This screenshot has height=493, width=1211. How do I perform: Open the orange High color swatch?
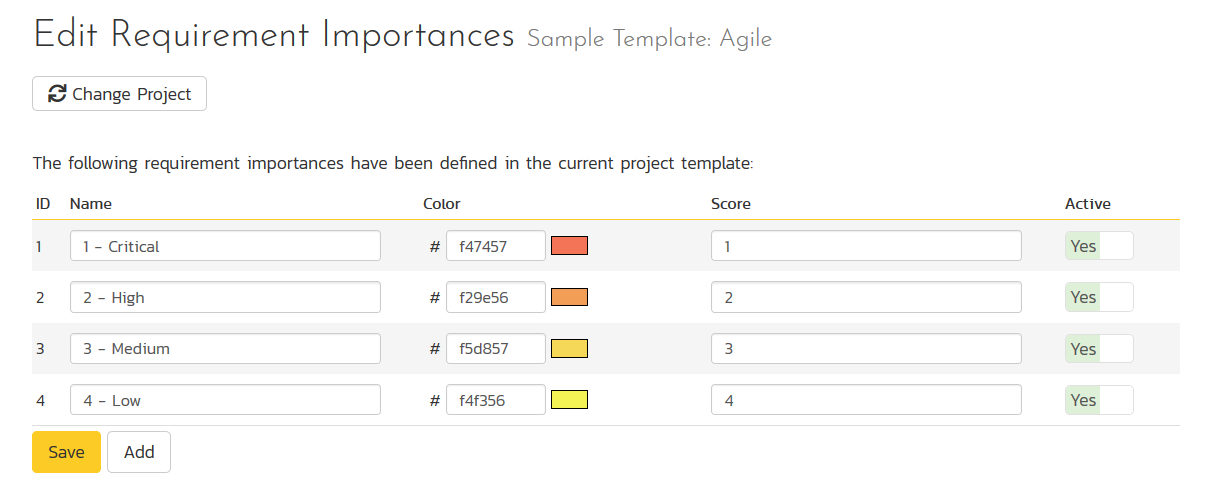coord(570,297)
